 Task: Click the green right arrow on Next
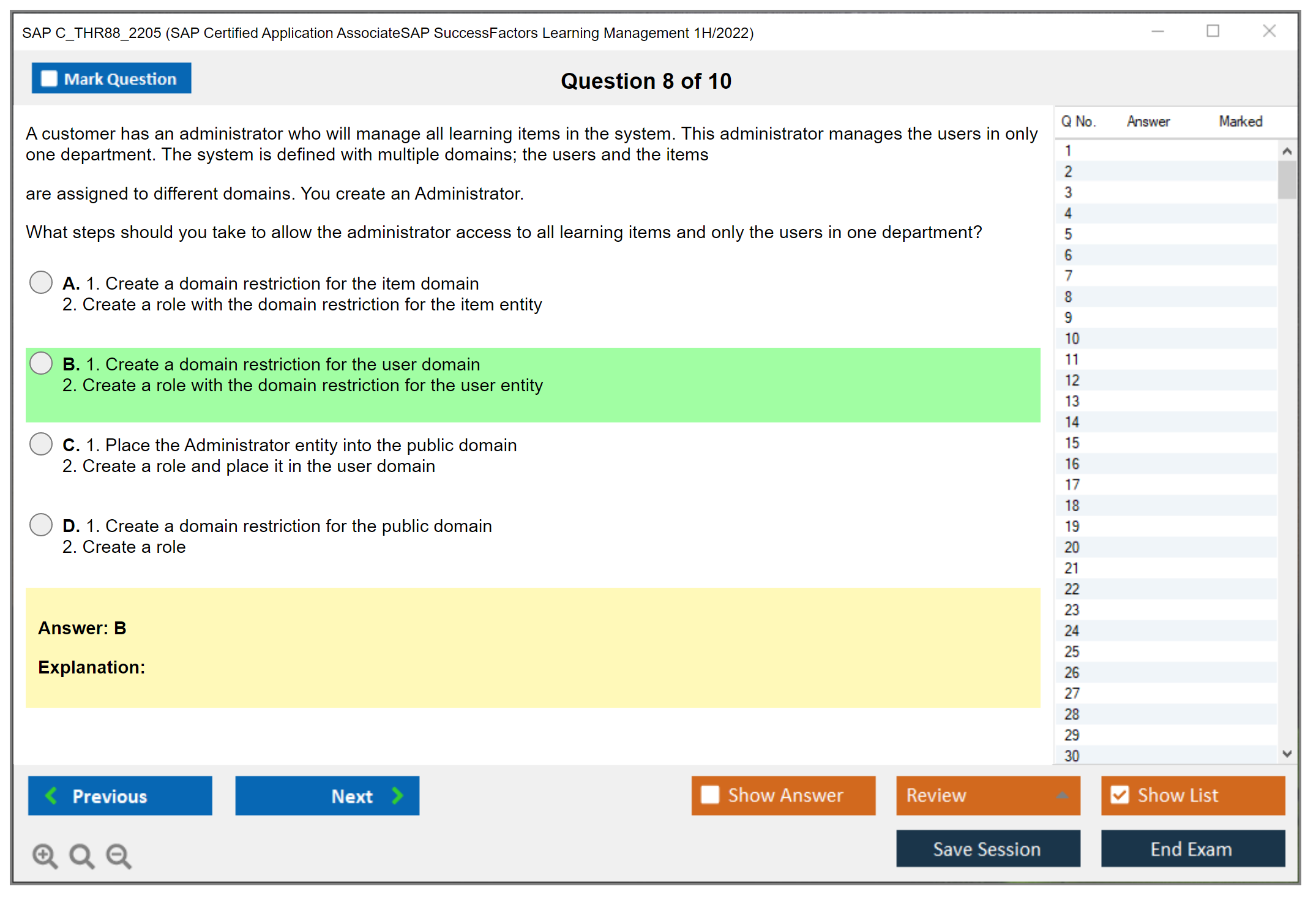pyautogui.click(x=398, y=795)
